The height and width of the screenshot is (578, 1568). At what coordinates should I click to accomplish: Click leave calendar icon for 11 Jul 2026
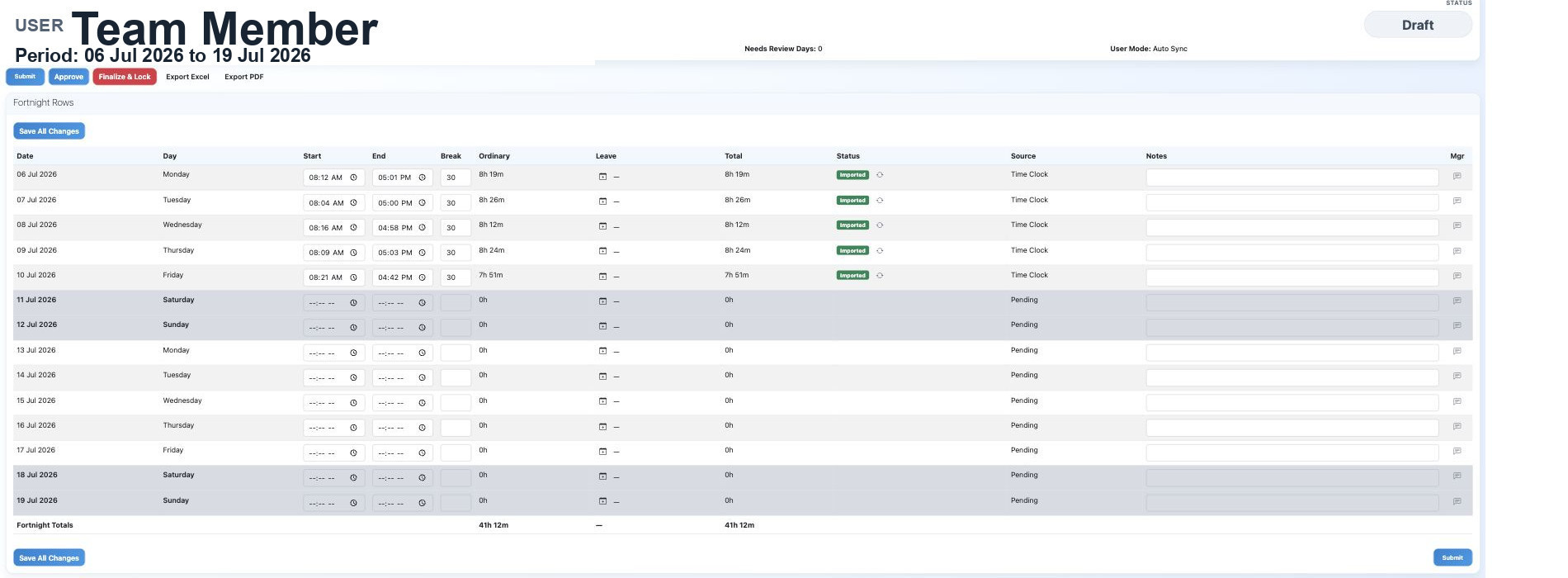tap(602, 301)
